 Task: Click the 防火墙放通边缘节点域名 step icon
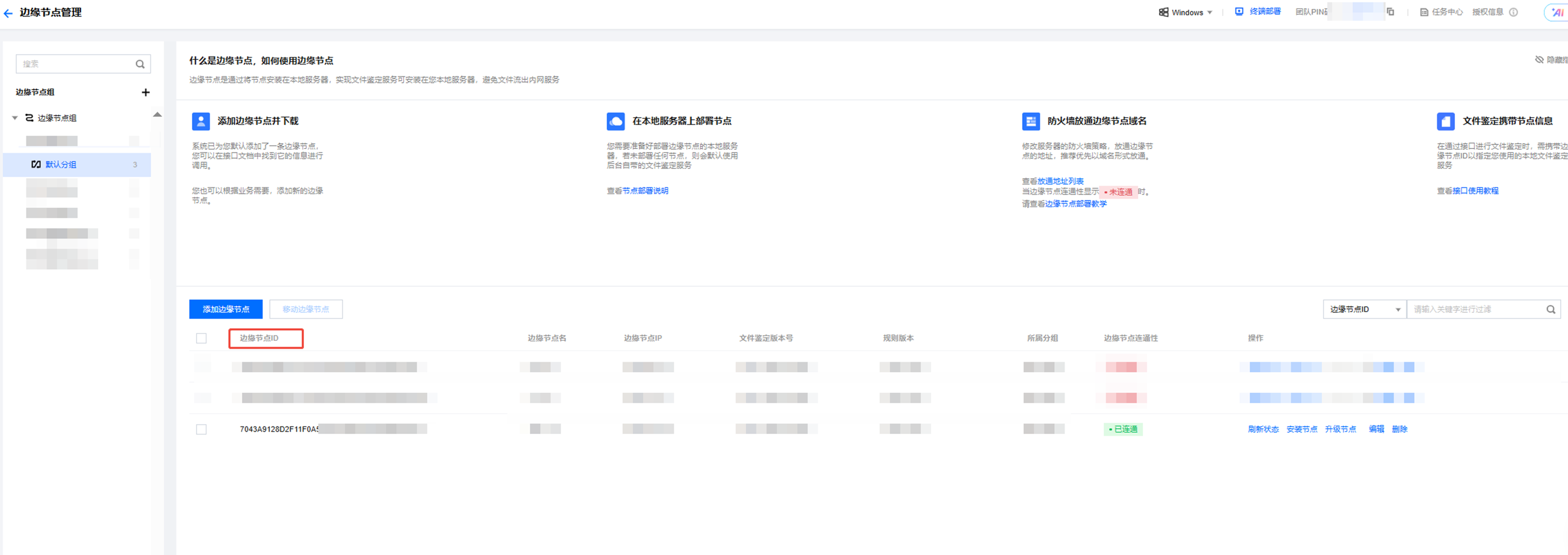1030,121
